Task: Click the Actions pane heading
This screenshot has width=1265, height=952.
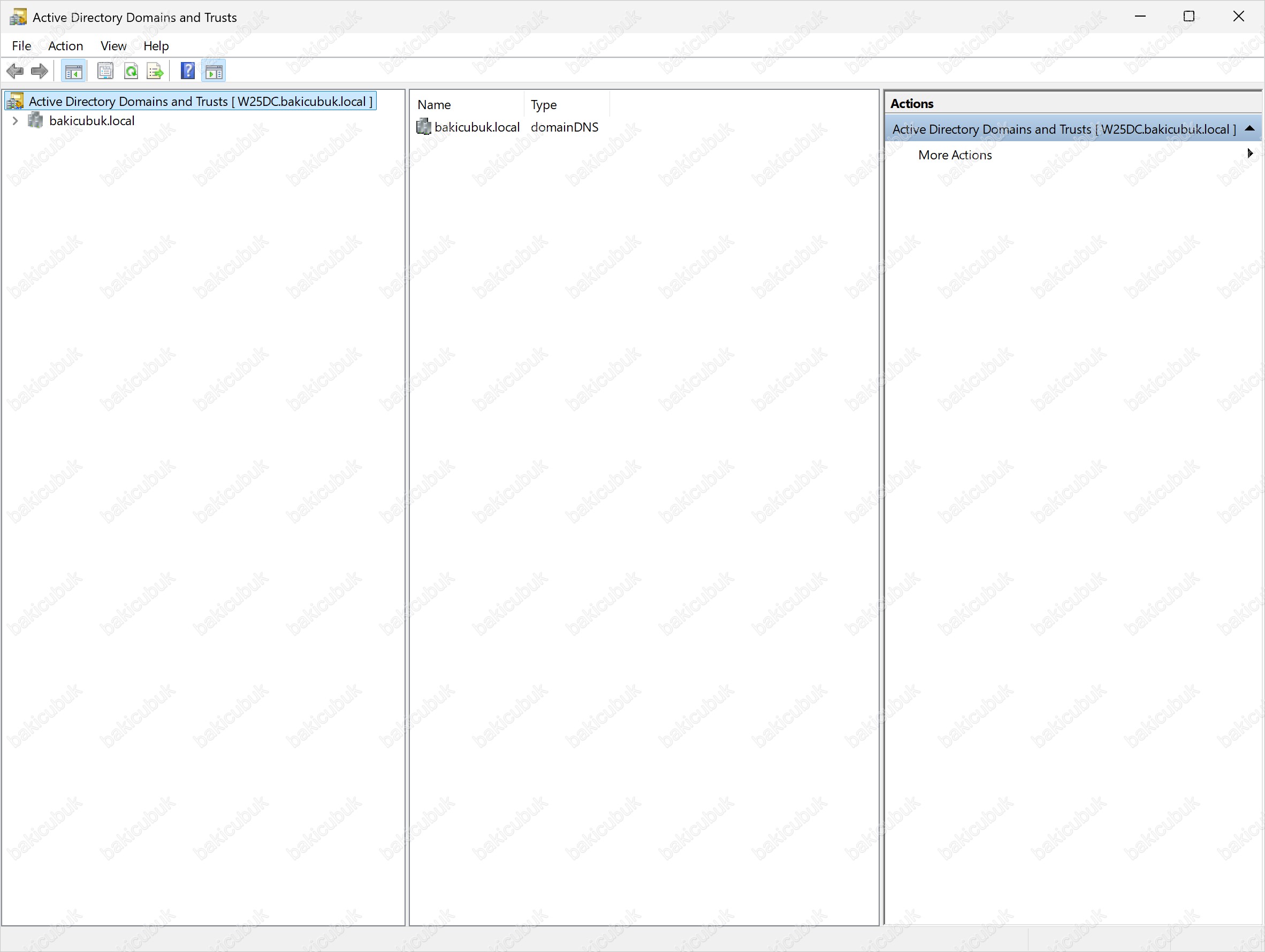Action: click(x=912, y=103)
